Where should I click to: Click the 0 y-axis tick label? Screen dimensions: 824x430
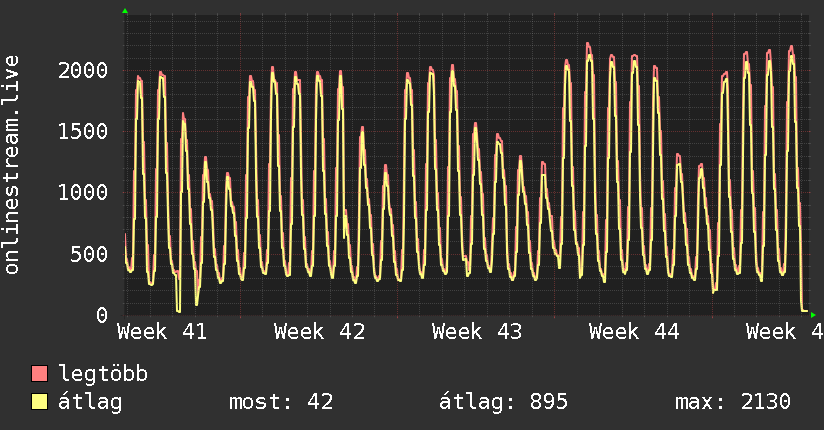click(102, 315)
